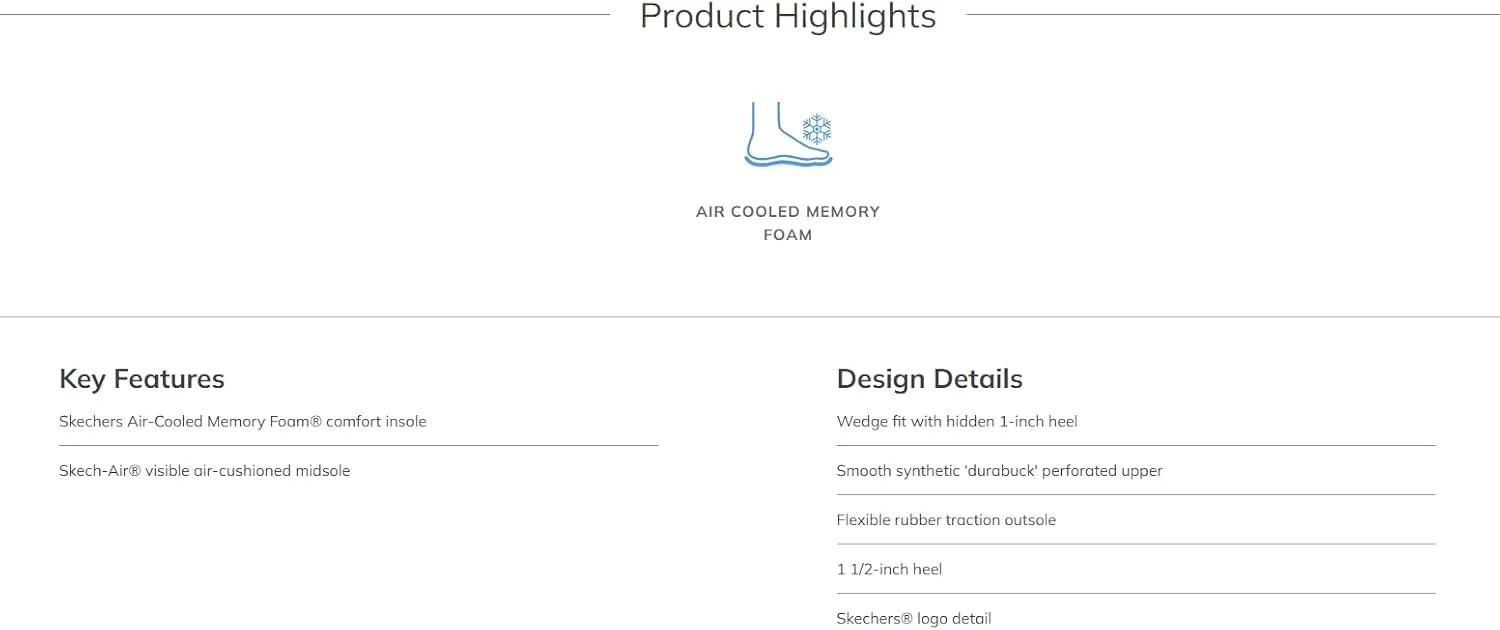Image resolution: width=1500 pixels, height=630 pixels.
Task: Click the Design Details heading
Action: (x=929, y=379)
